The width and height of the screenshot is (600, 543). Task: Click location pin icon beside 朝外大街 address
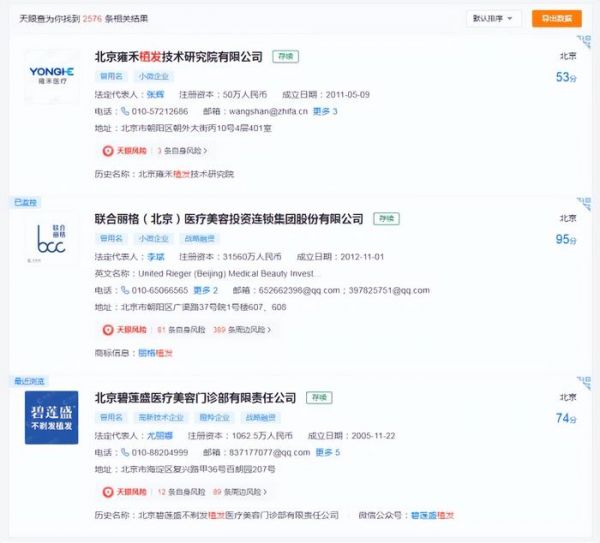pos(113,128)
